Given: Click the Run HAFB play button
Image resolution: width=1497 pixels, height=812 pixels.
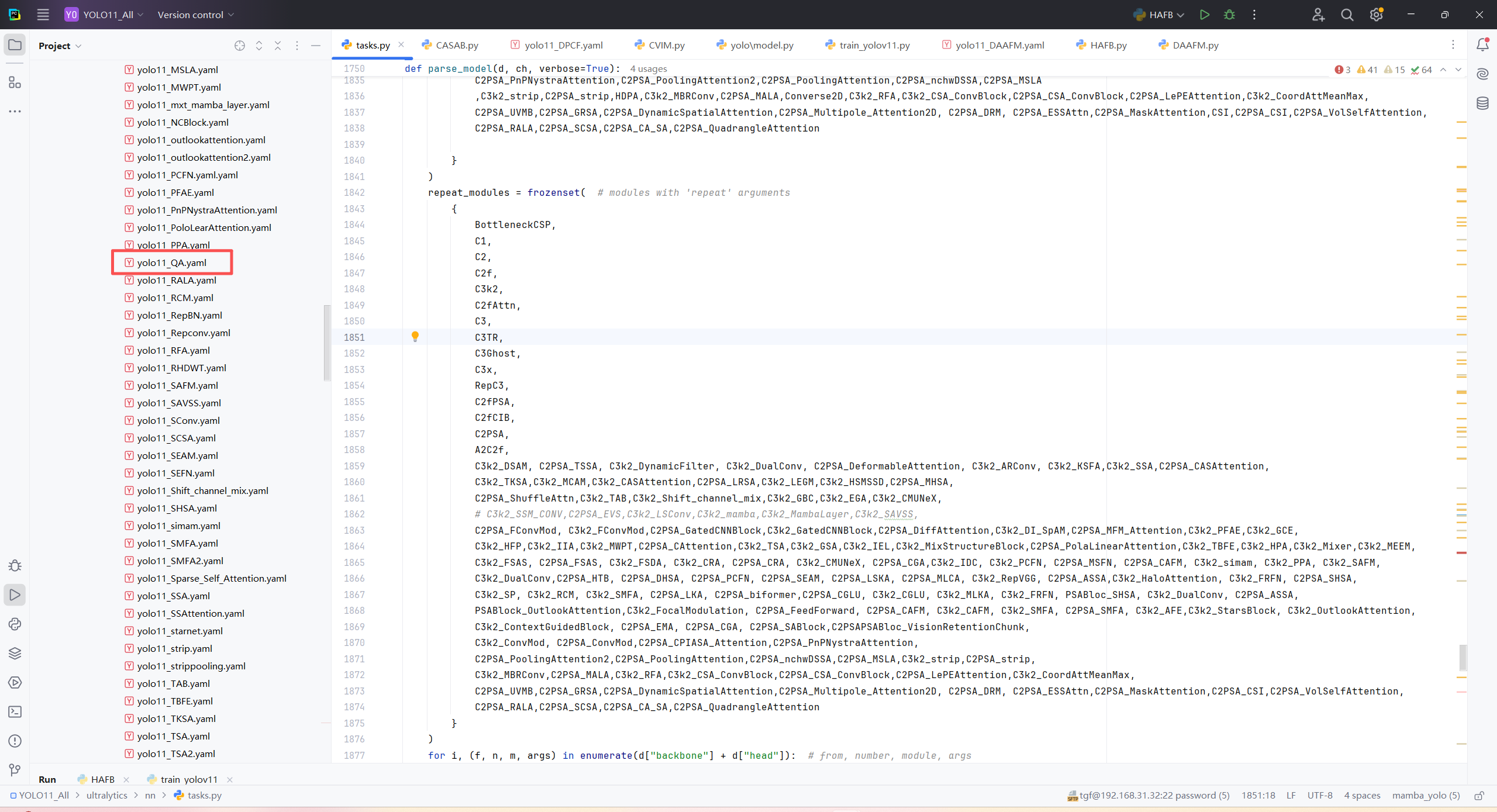Looking at the screenshot, I should pos(1204,15).
